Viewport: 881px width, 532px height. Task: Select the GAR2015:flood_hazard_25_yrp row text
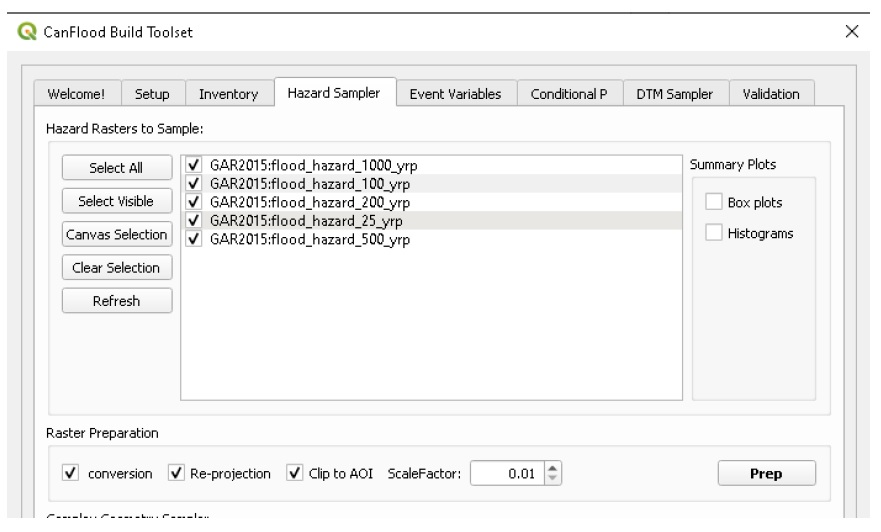pyautogui.click(x=306, y=221)
